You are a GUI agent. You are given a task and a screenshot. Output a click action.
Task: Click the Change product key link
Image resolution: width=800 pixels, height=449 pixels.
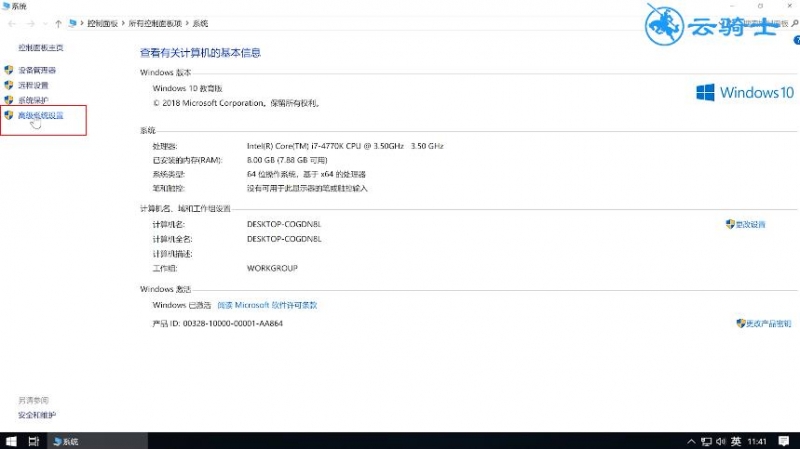click(x=768, y=323)
